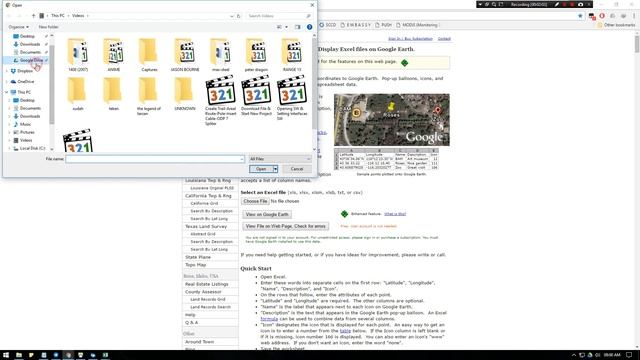
Task: Open the Windows Start menu
Action: coord(6,355)
